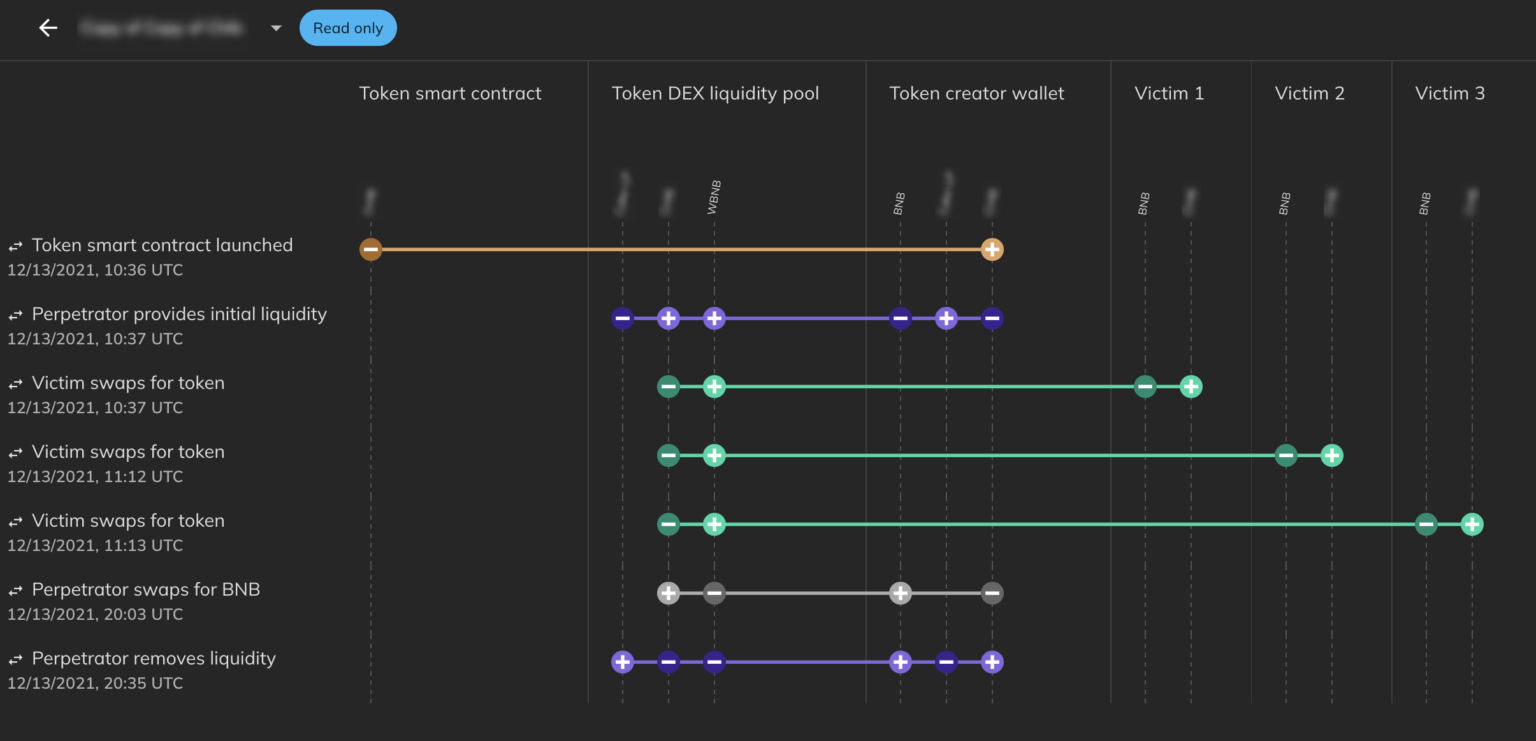
Task: Click green minus node in Victim 2 column
Action: tap(1286, 456)
